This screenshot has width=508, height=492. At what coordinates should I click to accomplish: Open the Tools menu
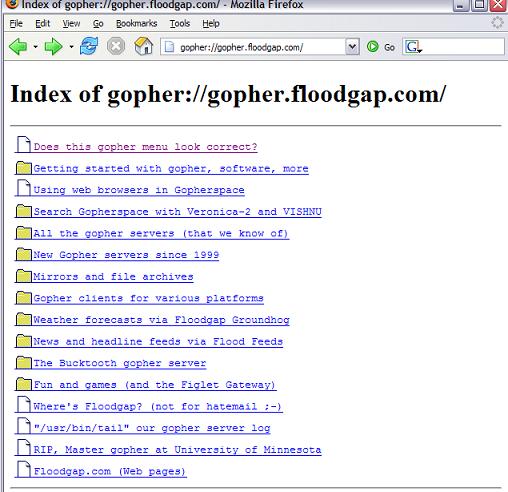click(180, 24)
